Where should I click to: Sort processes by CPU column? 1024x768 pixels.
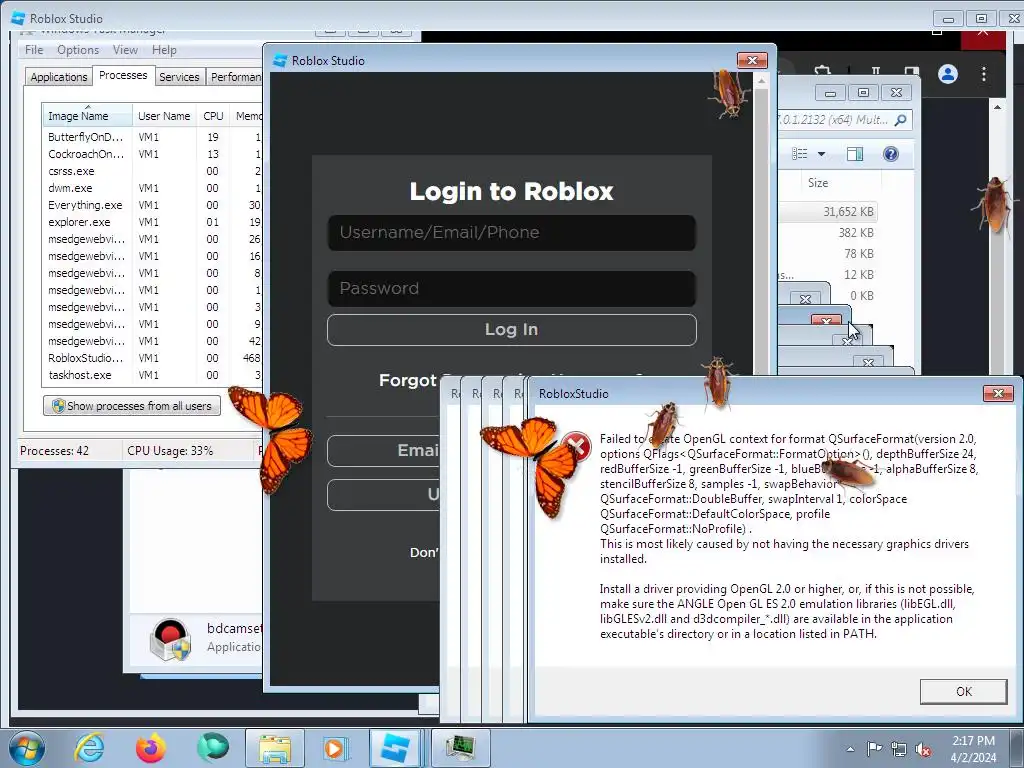213,116
